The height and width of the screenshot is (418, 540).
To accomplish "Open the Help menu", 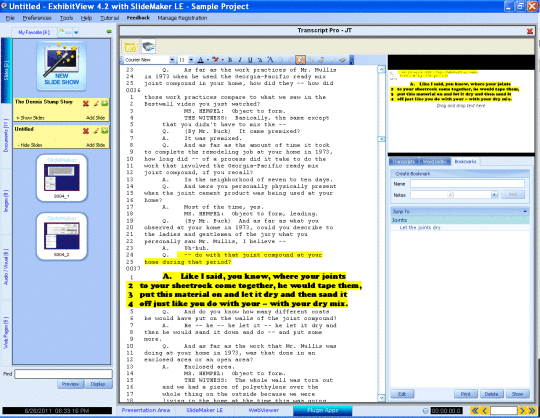I will 86,18.
